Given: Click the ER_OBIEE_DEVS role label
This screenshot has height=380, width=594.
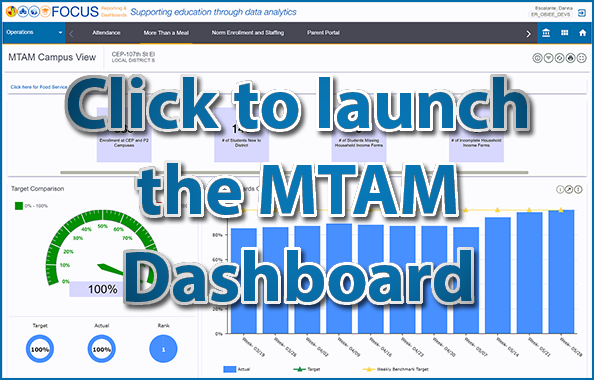Looking at the screenshot, I should pos(550,14).
